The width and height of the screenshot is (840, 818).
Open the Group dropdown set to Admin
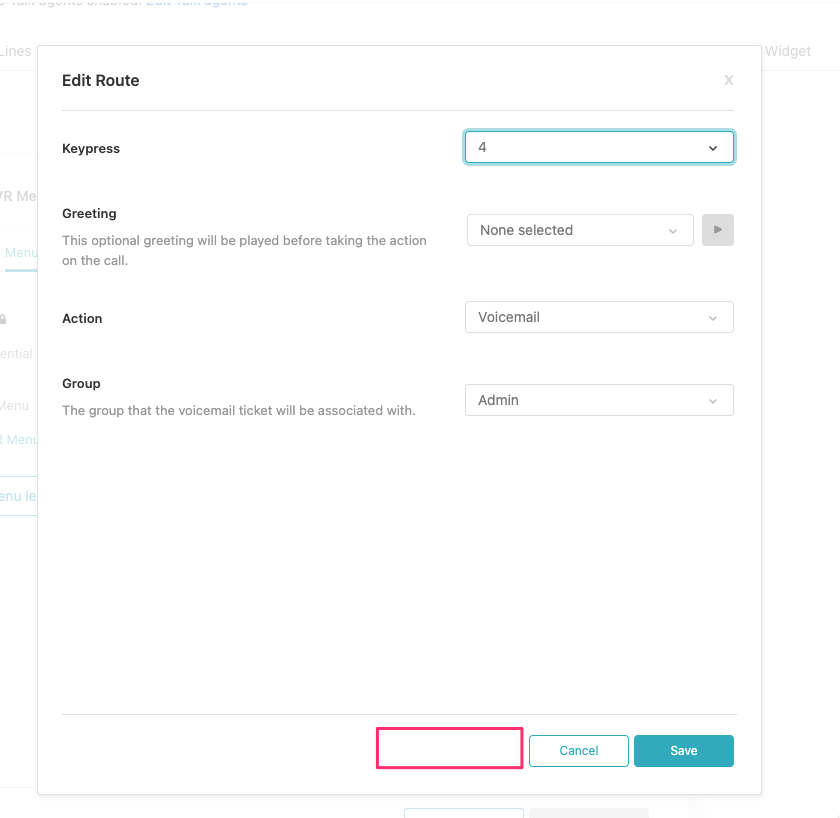click(598, 400)
